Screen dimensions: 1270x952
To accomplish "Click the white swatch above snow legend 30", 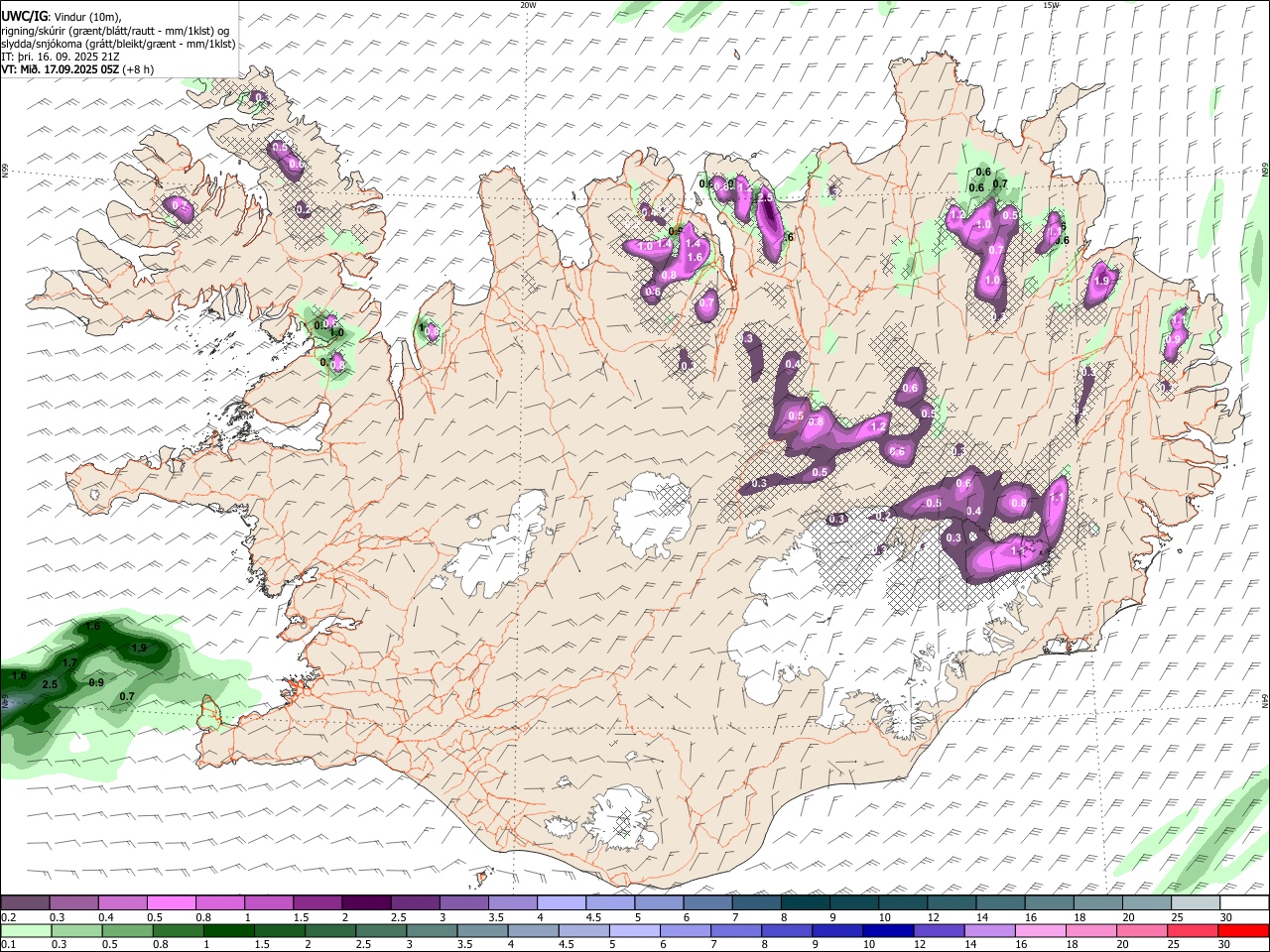I will coord(1243,903).
